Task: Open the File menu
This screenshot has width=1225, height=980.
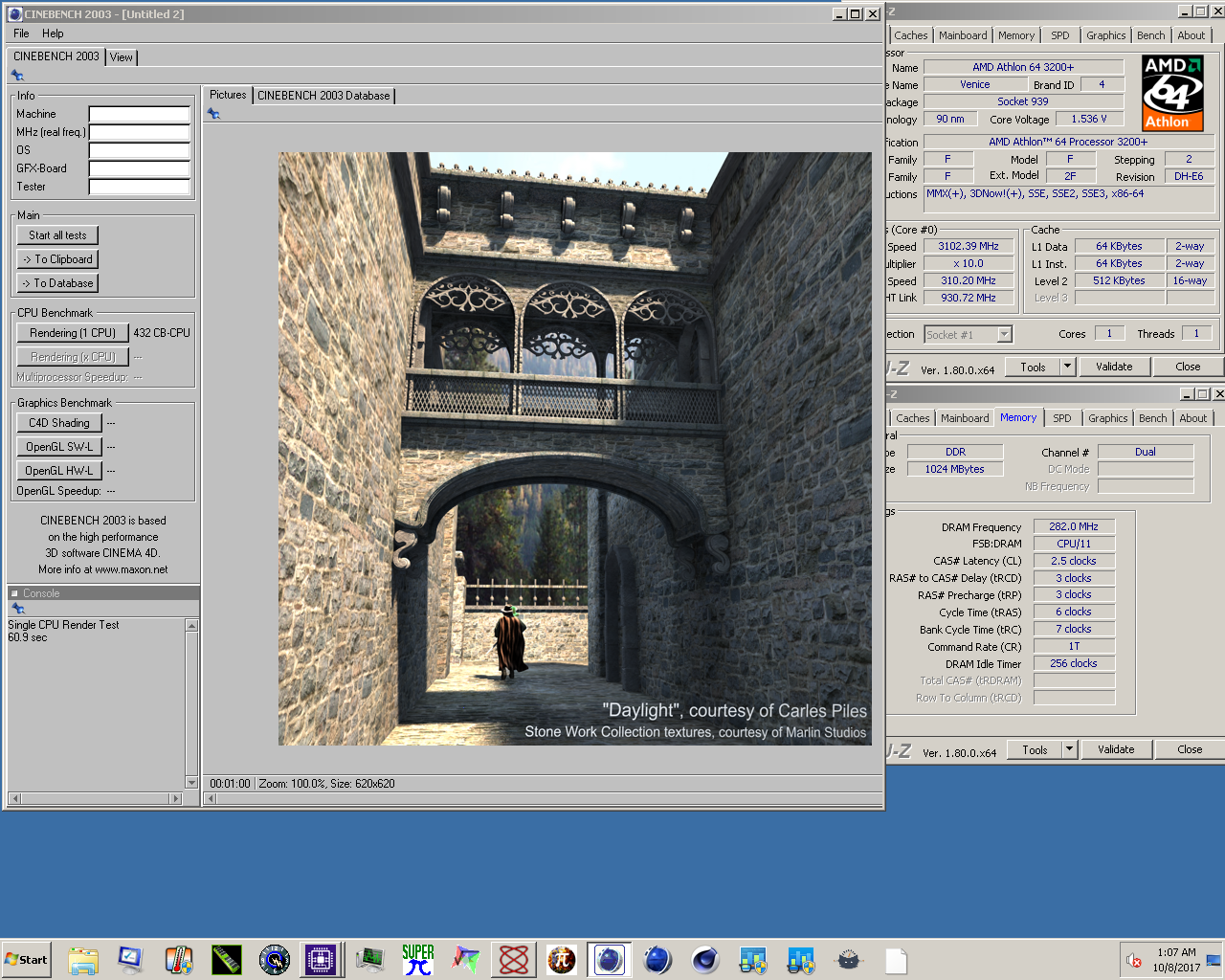Action: (x=21, y=33)
